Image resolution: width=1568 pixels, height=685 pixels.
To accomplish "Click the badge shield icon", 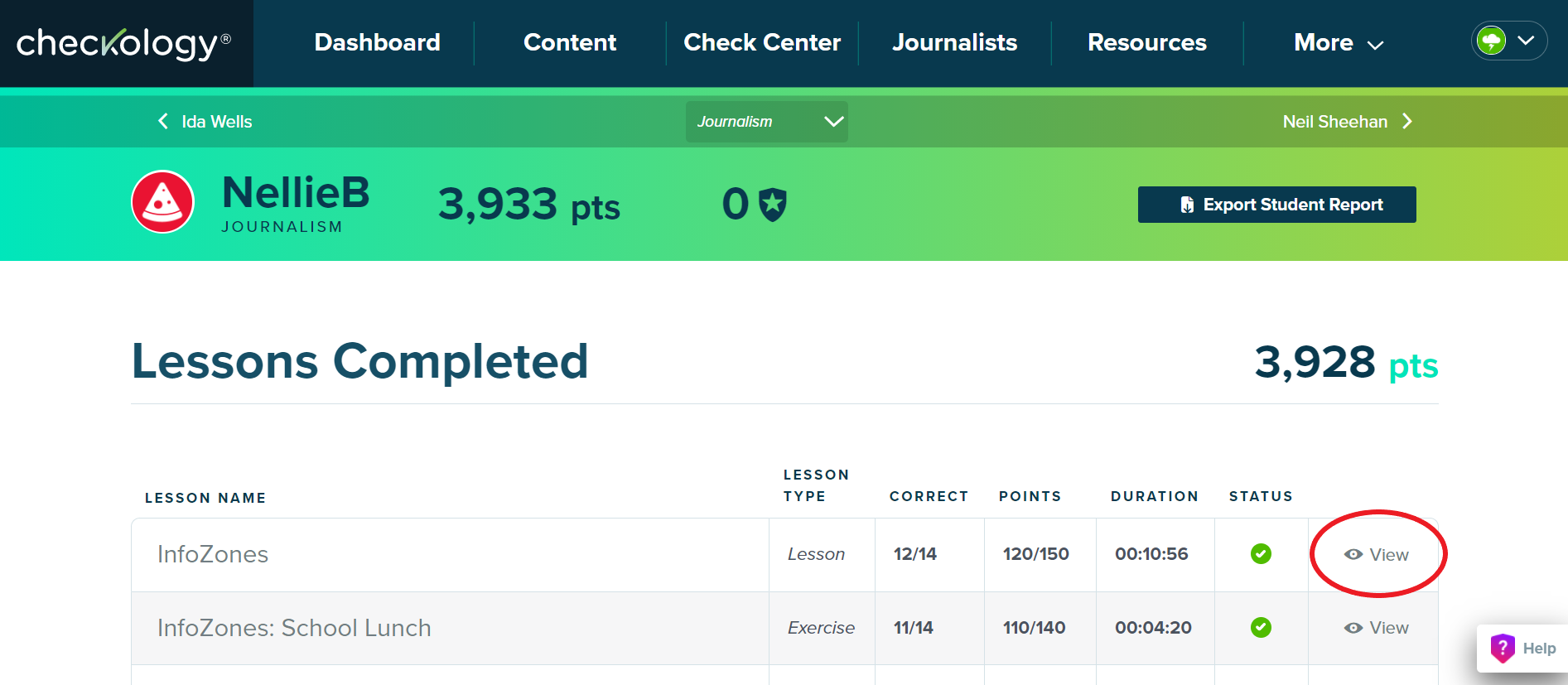I will (773, 205).
